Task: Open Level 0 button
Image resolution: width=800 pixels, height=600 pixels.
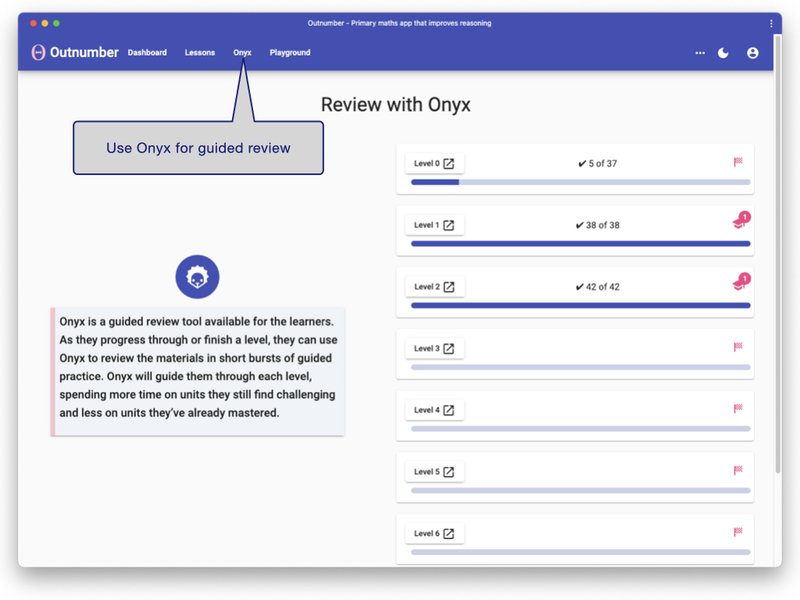Action: click(434, 164)
